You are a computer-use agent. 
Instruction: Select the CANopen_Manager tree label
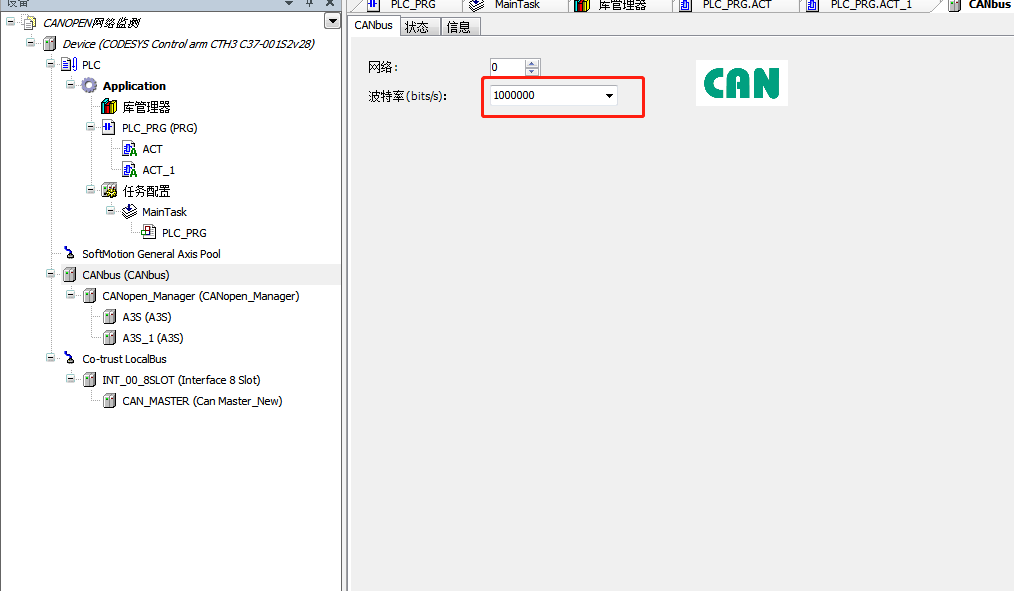click(x=200, y=296)
